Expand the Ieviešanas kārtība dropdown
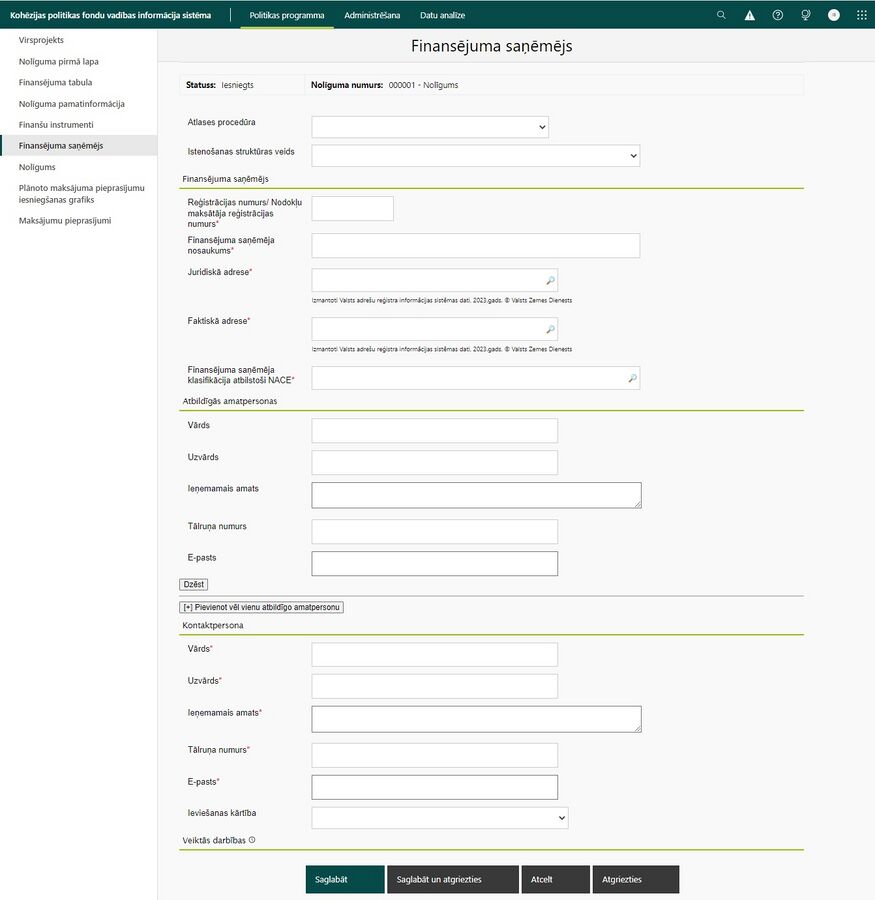The width and height of the screenshot is (875, 900). (440, 817)
